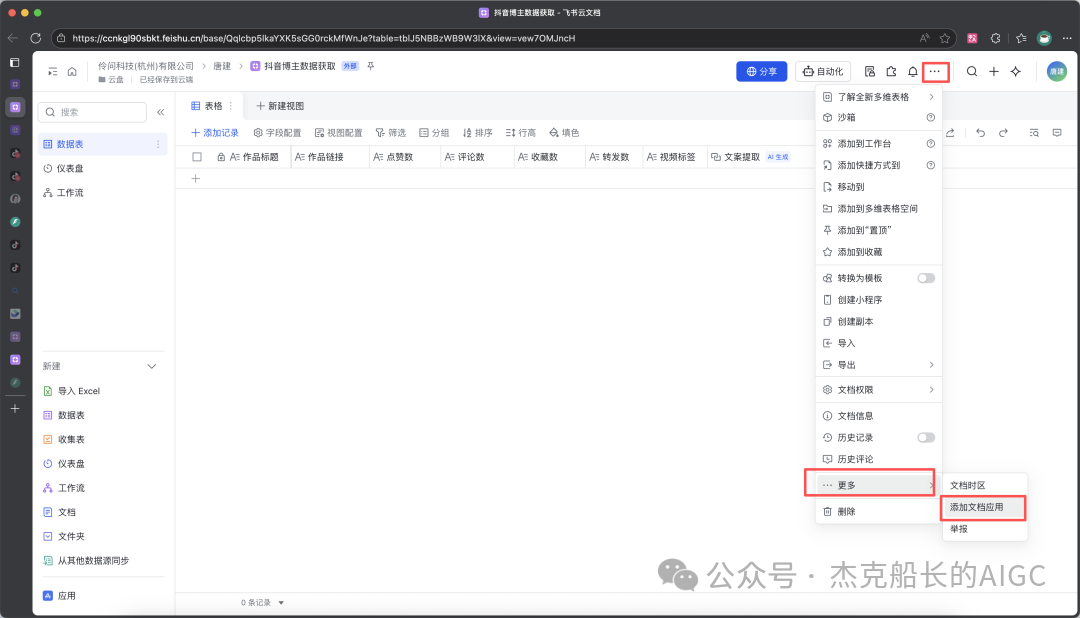Viewport: 1080px width, 618px height.
Task: Open the 0 条记录 record count dropdown
Action: click(x=262, y=603)
